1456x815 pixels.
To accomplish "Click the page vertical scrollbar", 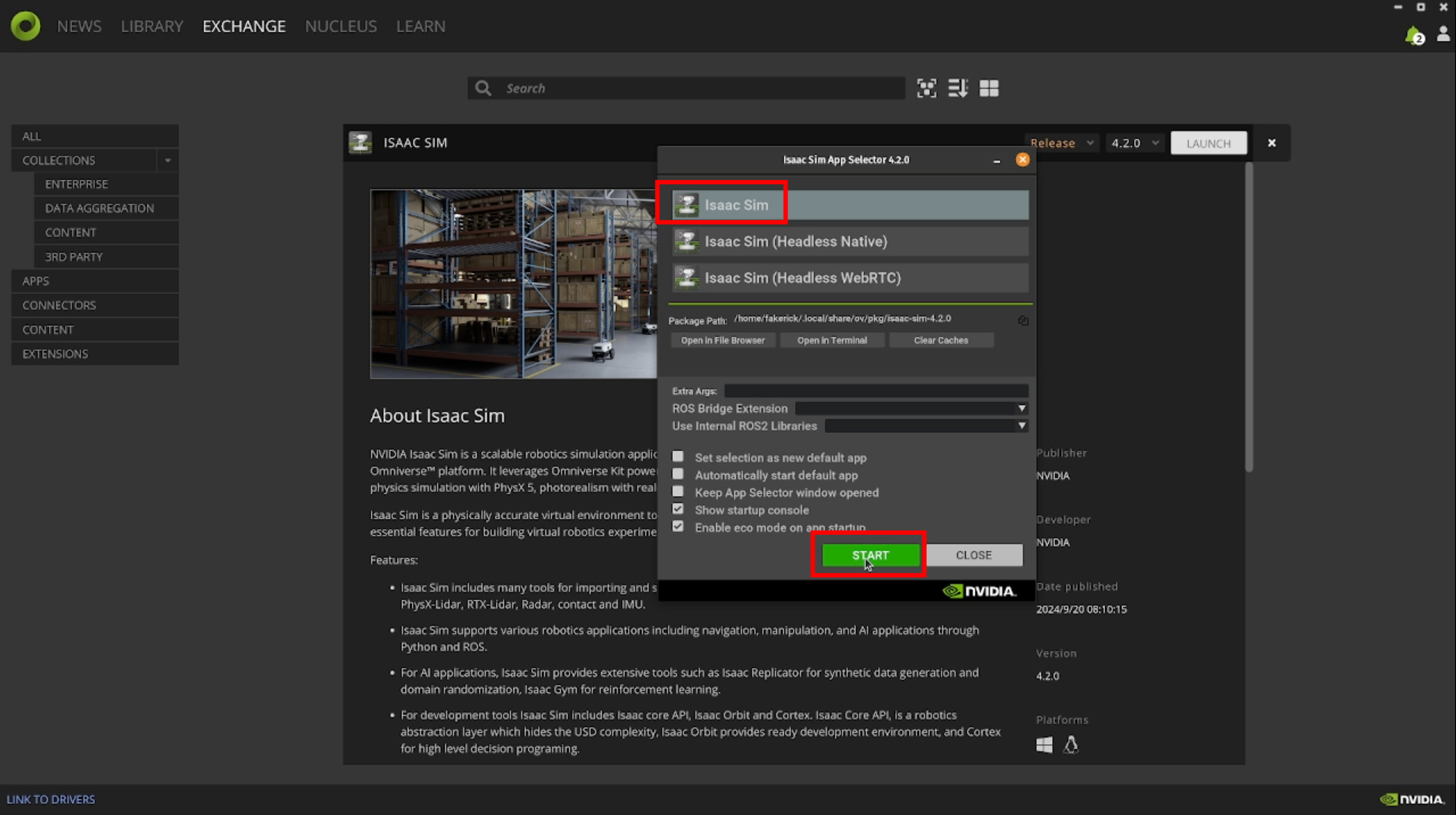I will click(x=1249, y=317).
